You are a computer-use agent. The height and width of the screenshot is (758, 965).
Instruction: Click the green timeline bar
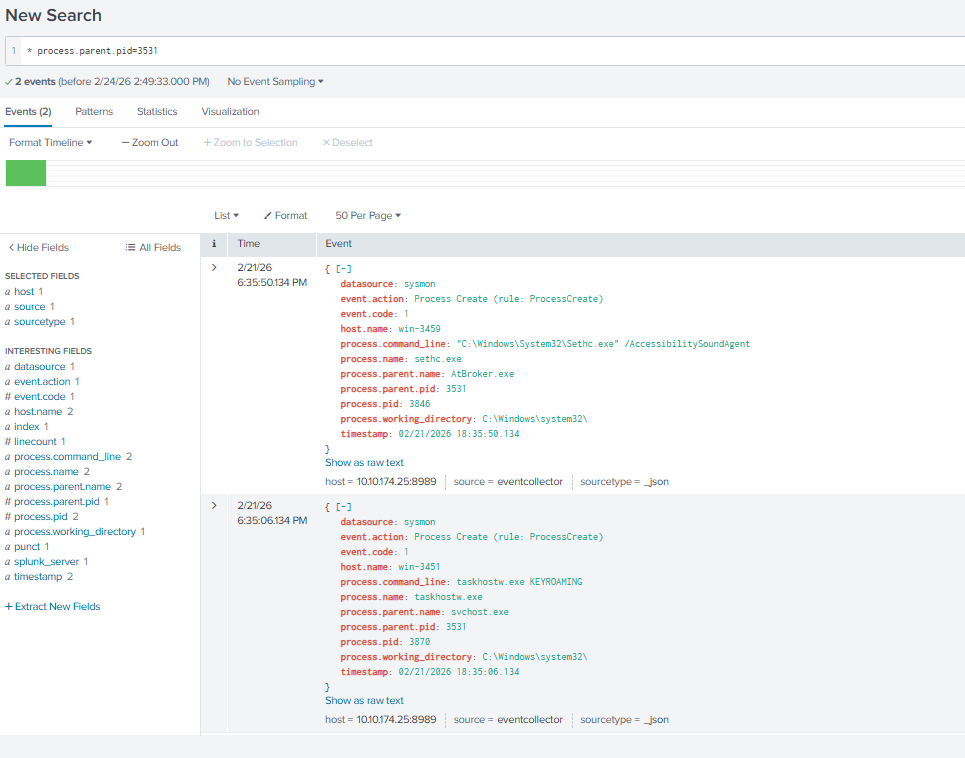(x=26, y=173)
